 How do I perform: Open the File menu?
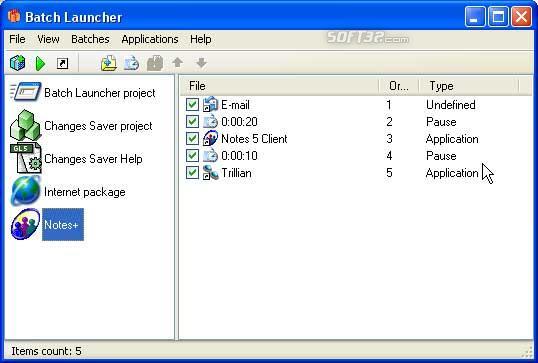point(17,39)
